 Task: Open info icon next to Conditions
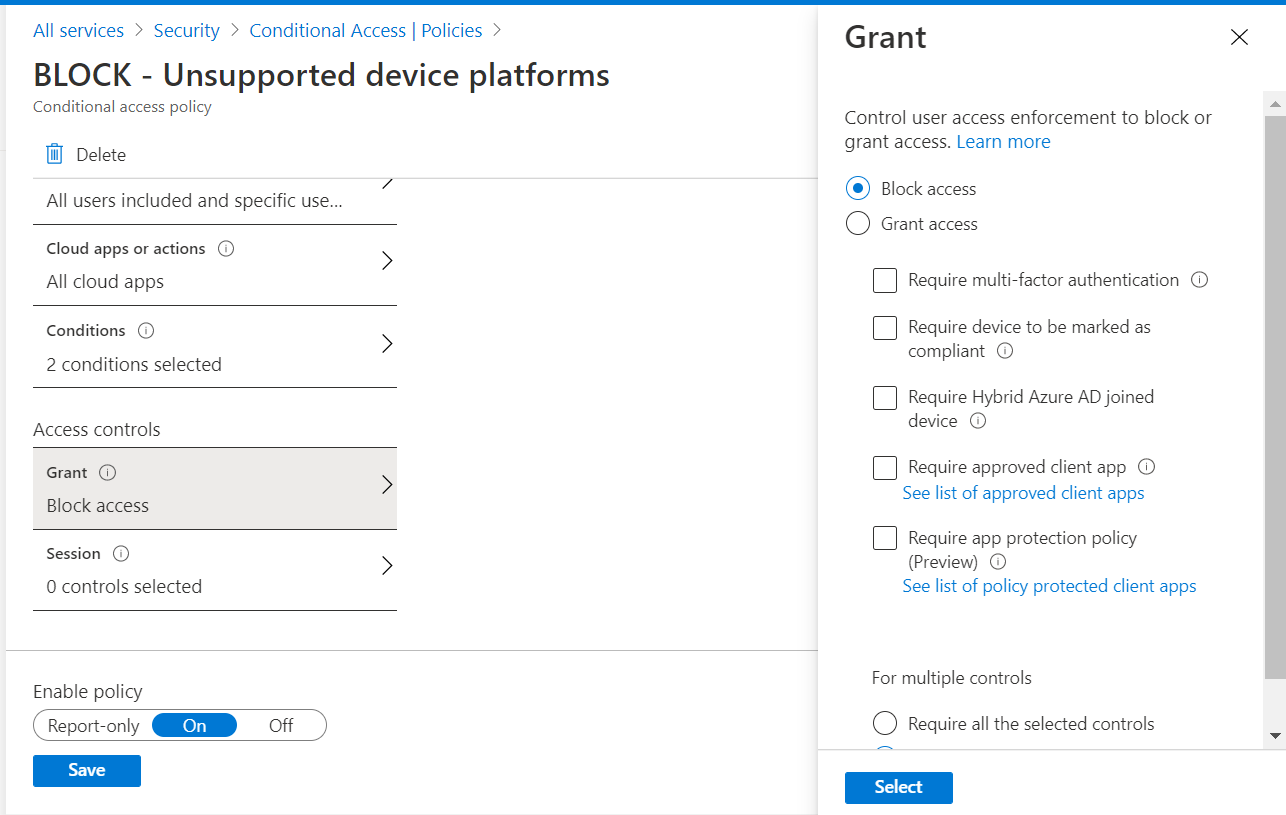pos(146,331)
